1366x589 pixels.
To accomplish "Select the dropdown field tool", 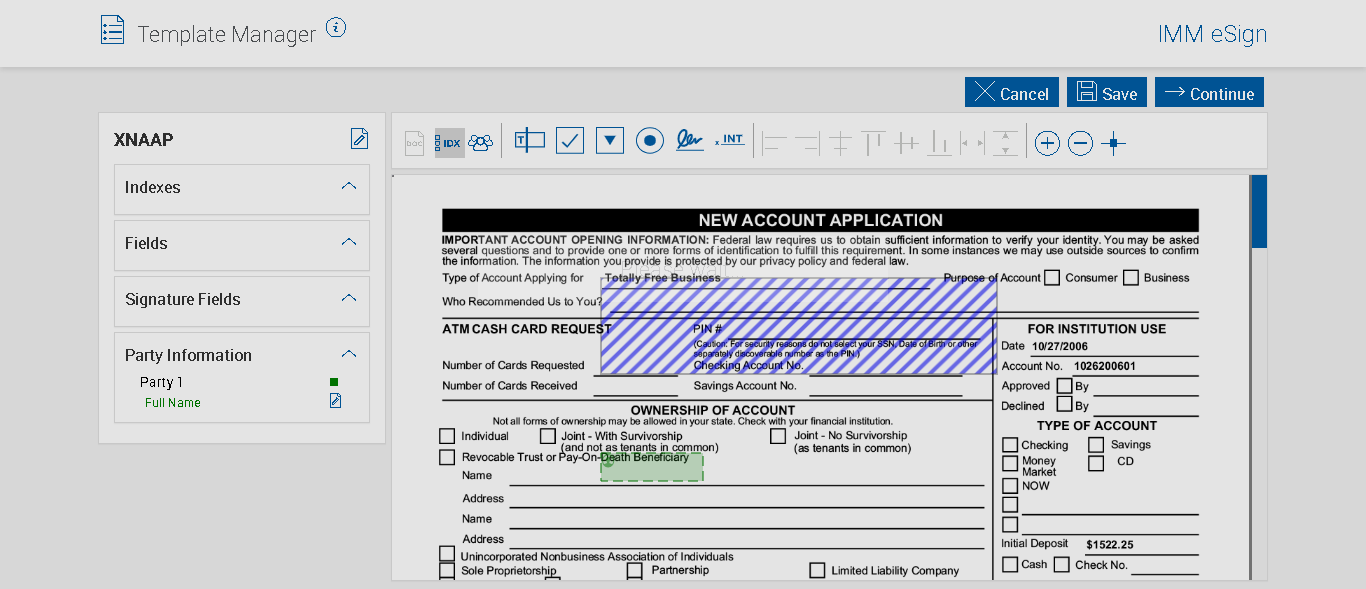I will point(610,141).
